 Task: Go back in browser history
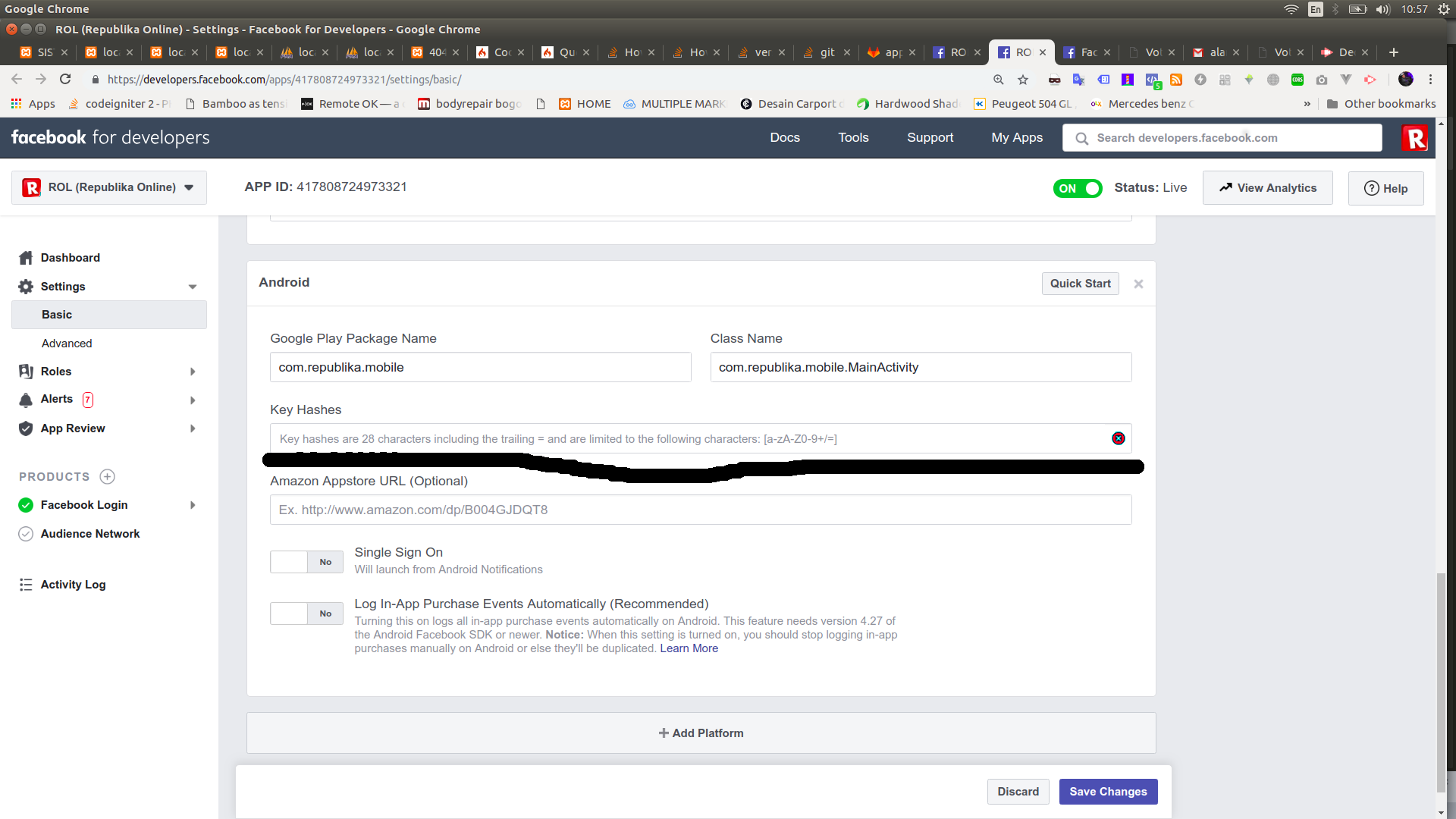[17, 79]
